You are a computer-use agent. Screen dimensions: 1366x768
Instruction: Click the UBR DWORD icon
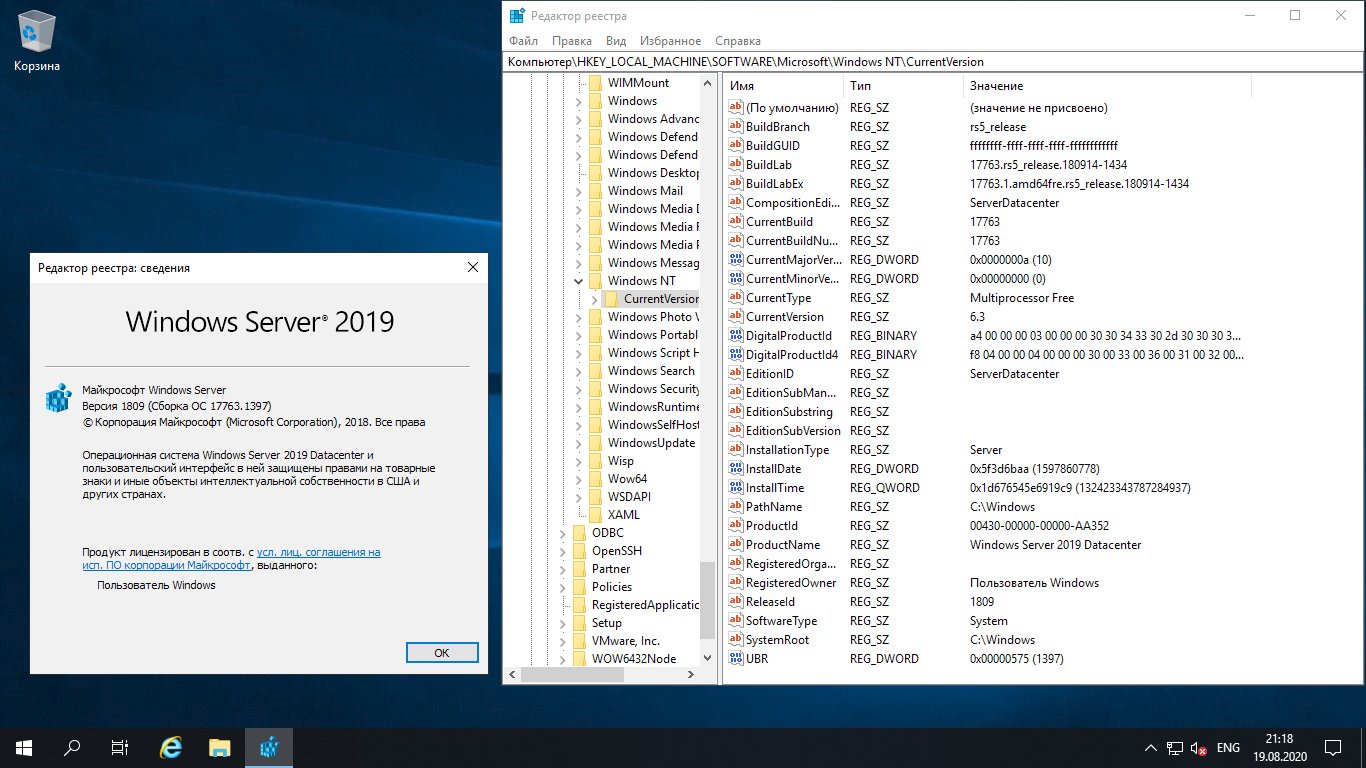pyautogui.click(x=736, y=659)
